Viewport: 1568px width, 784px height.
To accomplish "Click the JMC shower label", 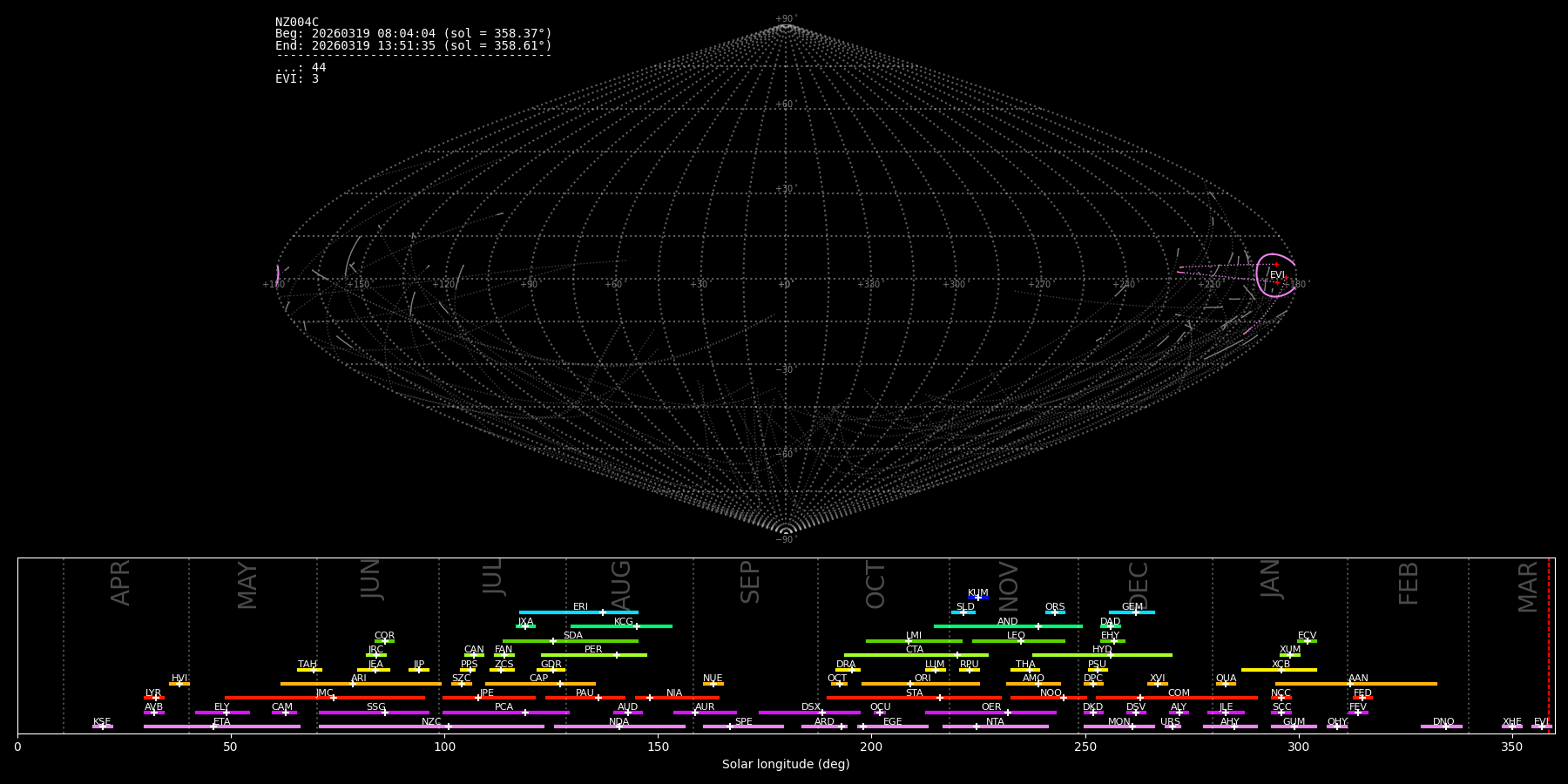I will point(324,693).
